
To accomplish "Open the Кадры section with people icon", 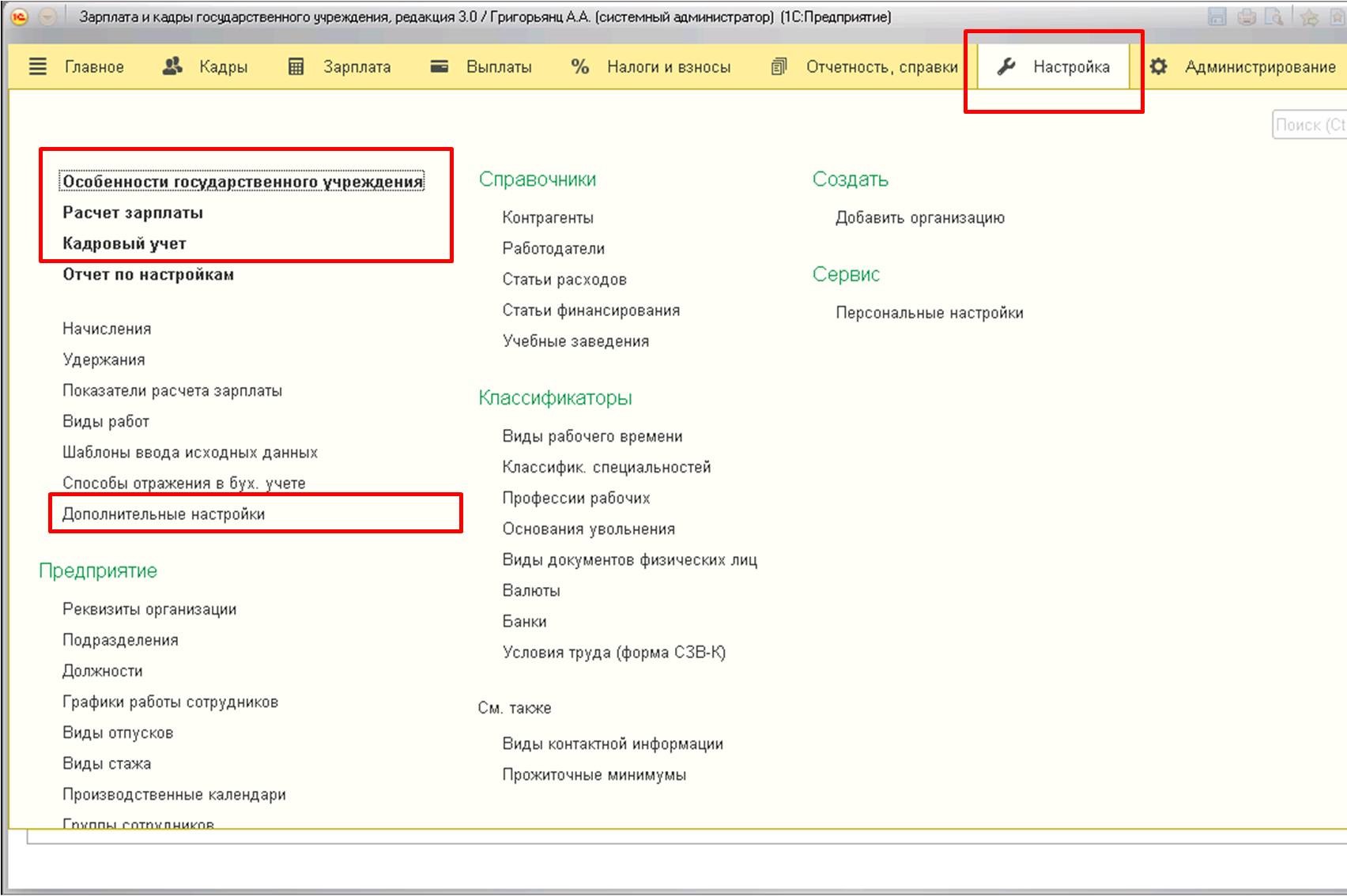I will point(205,67).
